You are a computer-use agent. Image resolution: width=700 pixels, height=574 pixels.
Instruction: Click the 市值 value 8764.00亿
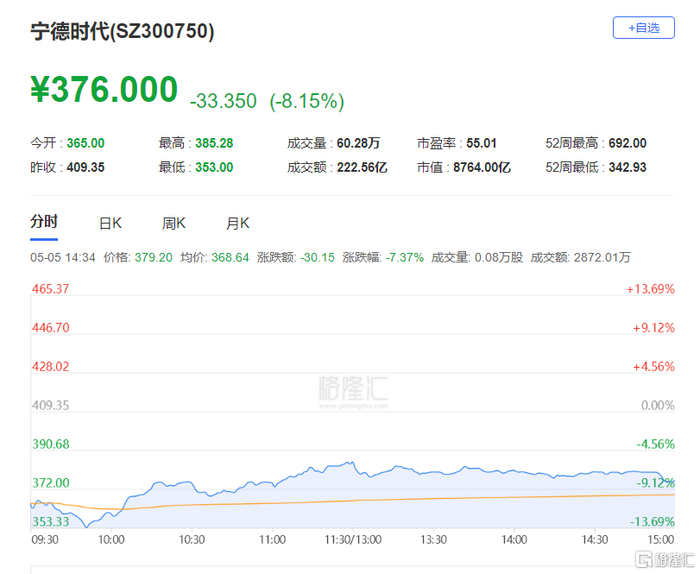click(482, 167)
